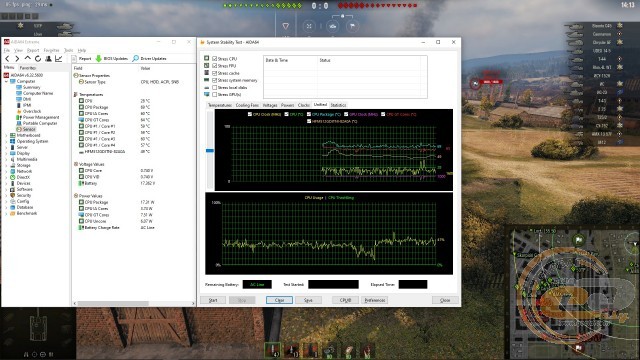Open the File menu in AIDA64
Image resolution: width=640 pixels, height=360 pixels.
tap(7, 50)
